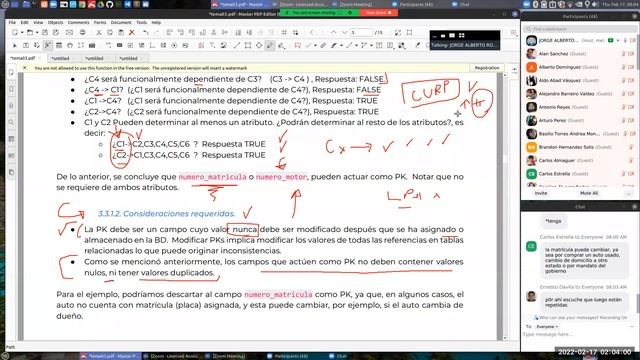Screen dimensions: 640x360
Task: Toggle Alberto Dominguez's microphone icon
Action: point(624,67)
